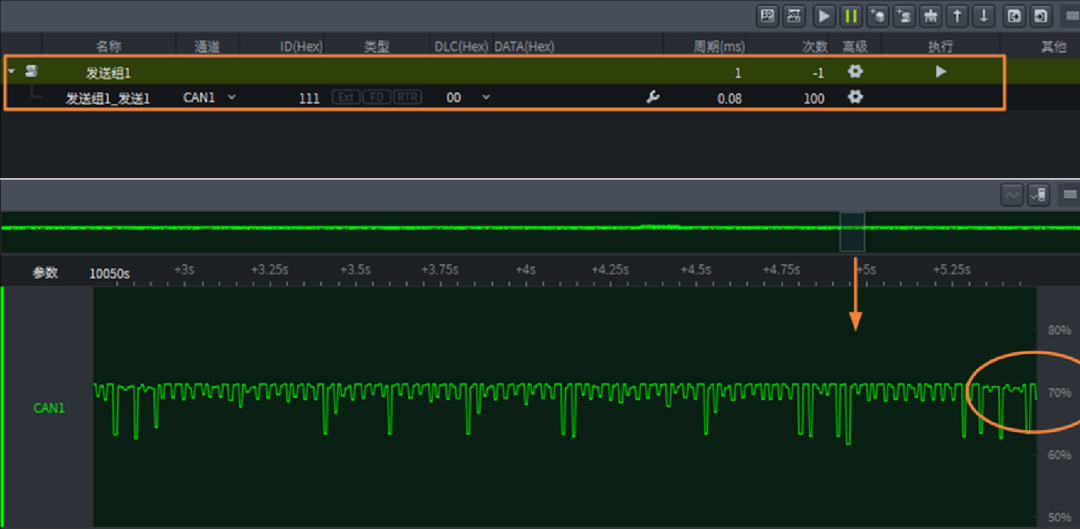Click the 通道 column header

pos(207,46)
